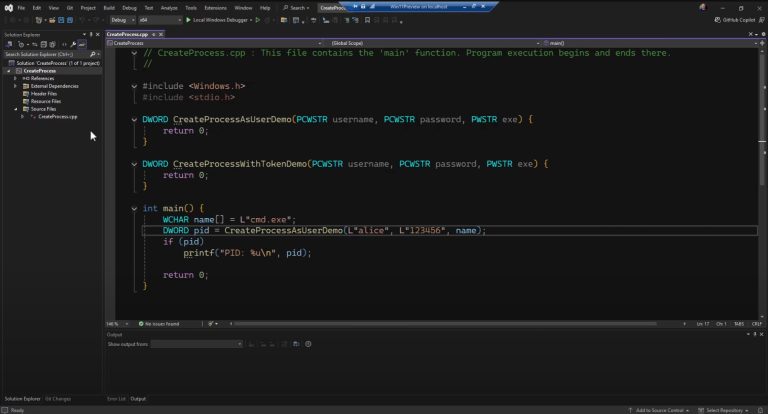
Task: Click the No issues found indicator
Action: pos(160,324)
